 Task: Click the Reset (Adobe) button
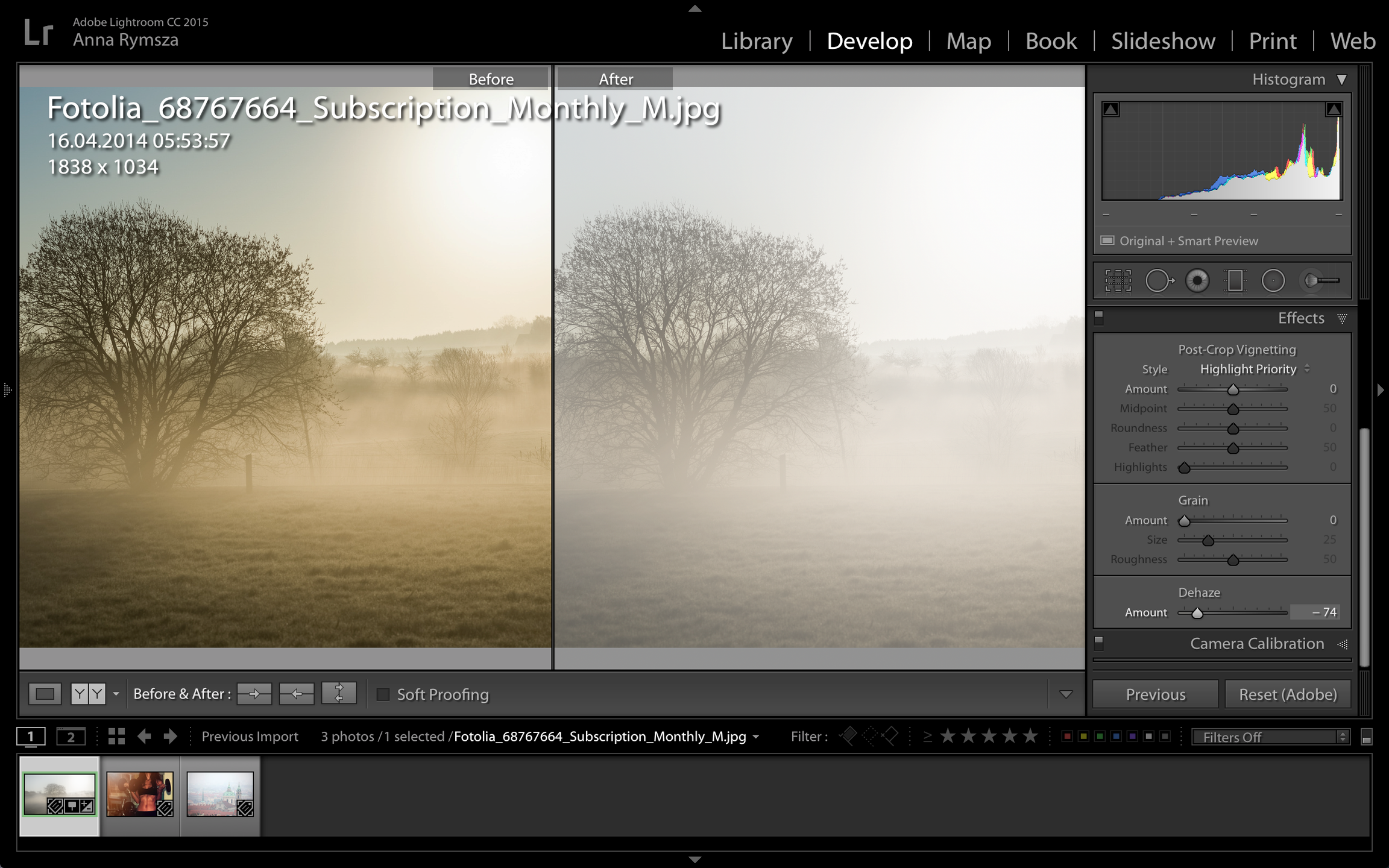coord(1288,694)
